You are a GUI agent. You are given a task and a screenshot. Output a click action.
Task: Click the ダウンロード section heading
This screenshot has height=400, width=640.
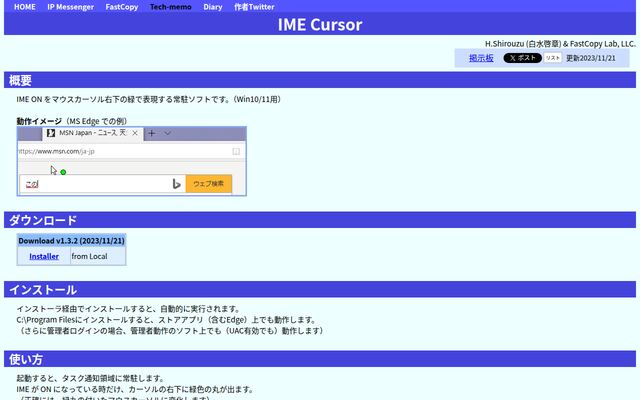coord(320,220)
